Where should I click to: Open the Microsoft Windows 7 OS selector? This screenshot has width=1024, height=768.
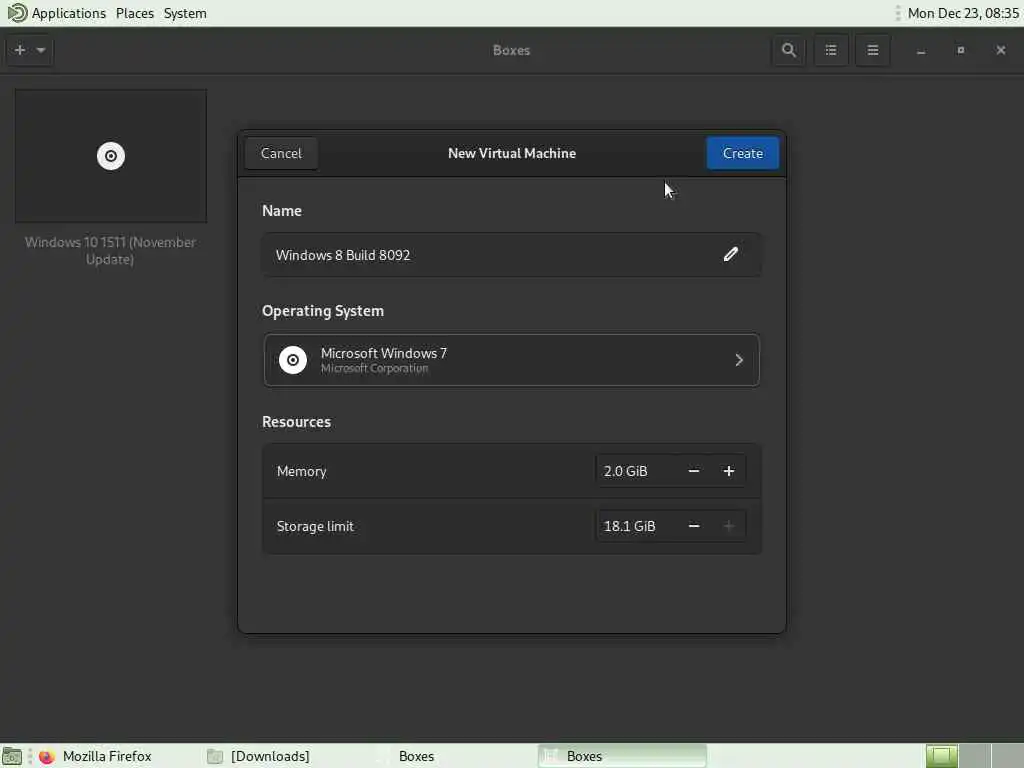tap(511, 360)
